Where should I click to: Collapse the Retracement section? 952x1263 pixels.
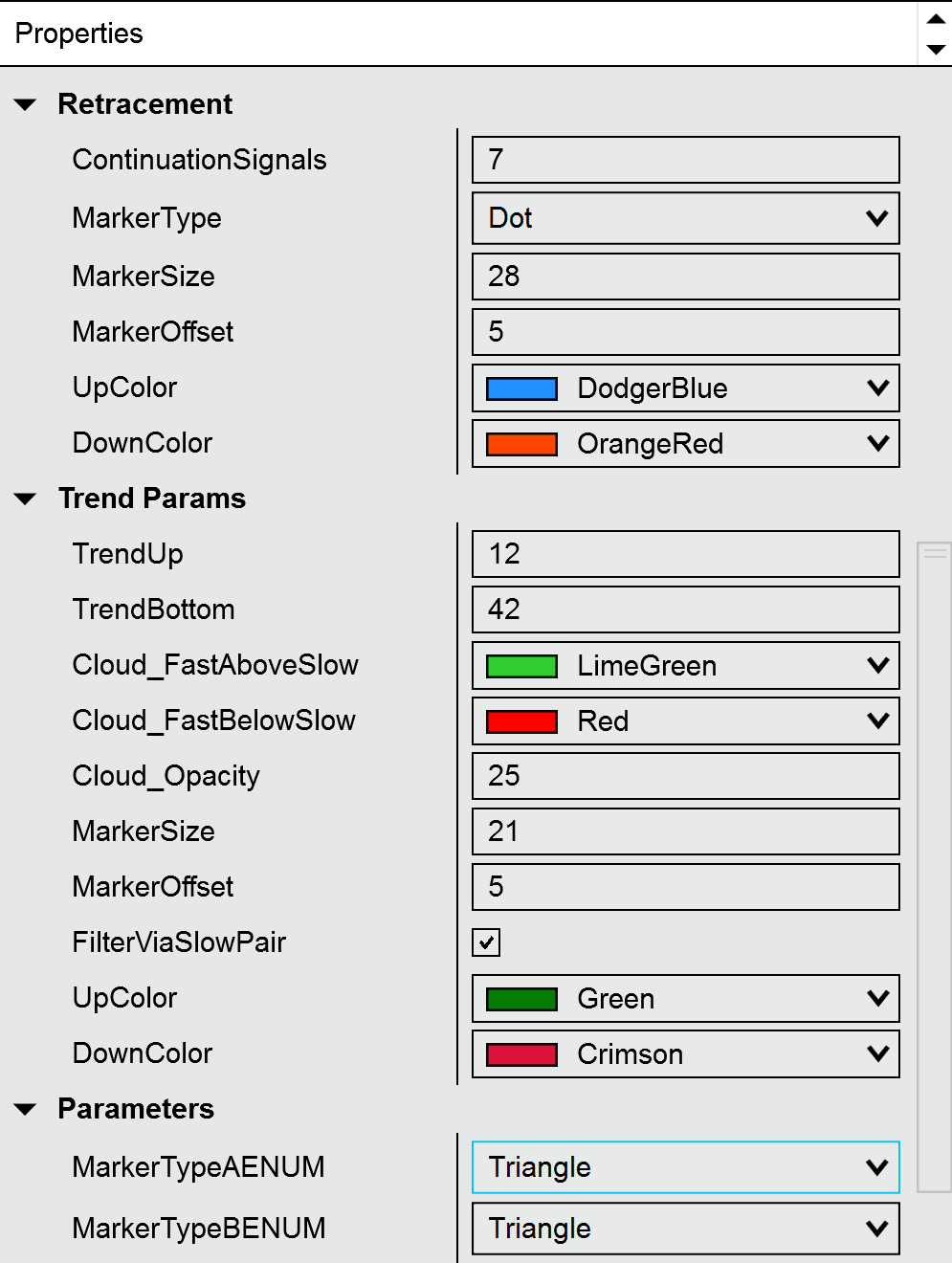pyautogui.click(x=26, y=104)
